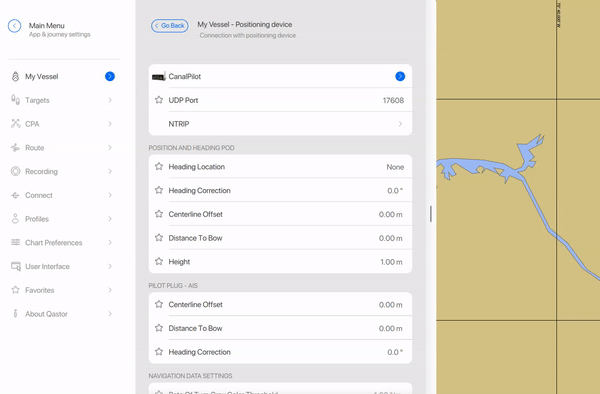This screenshot has width=600, height=394.
Task: Expand the Route chevron
Action: [110, 148]
